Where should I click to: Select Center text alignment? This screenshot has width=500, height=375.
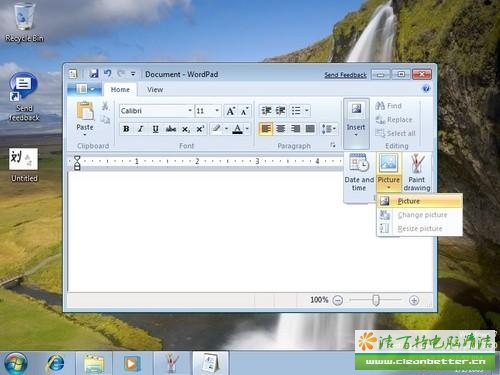(x=281, y=129)
